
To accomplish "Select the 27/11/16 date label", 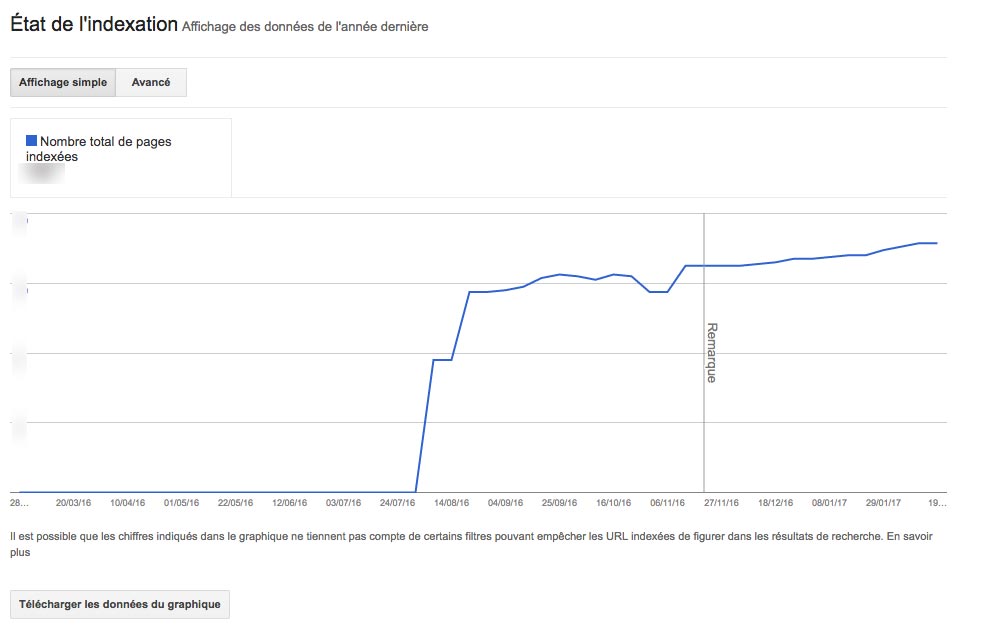I will (x=721, y=503).
